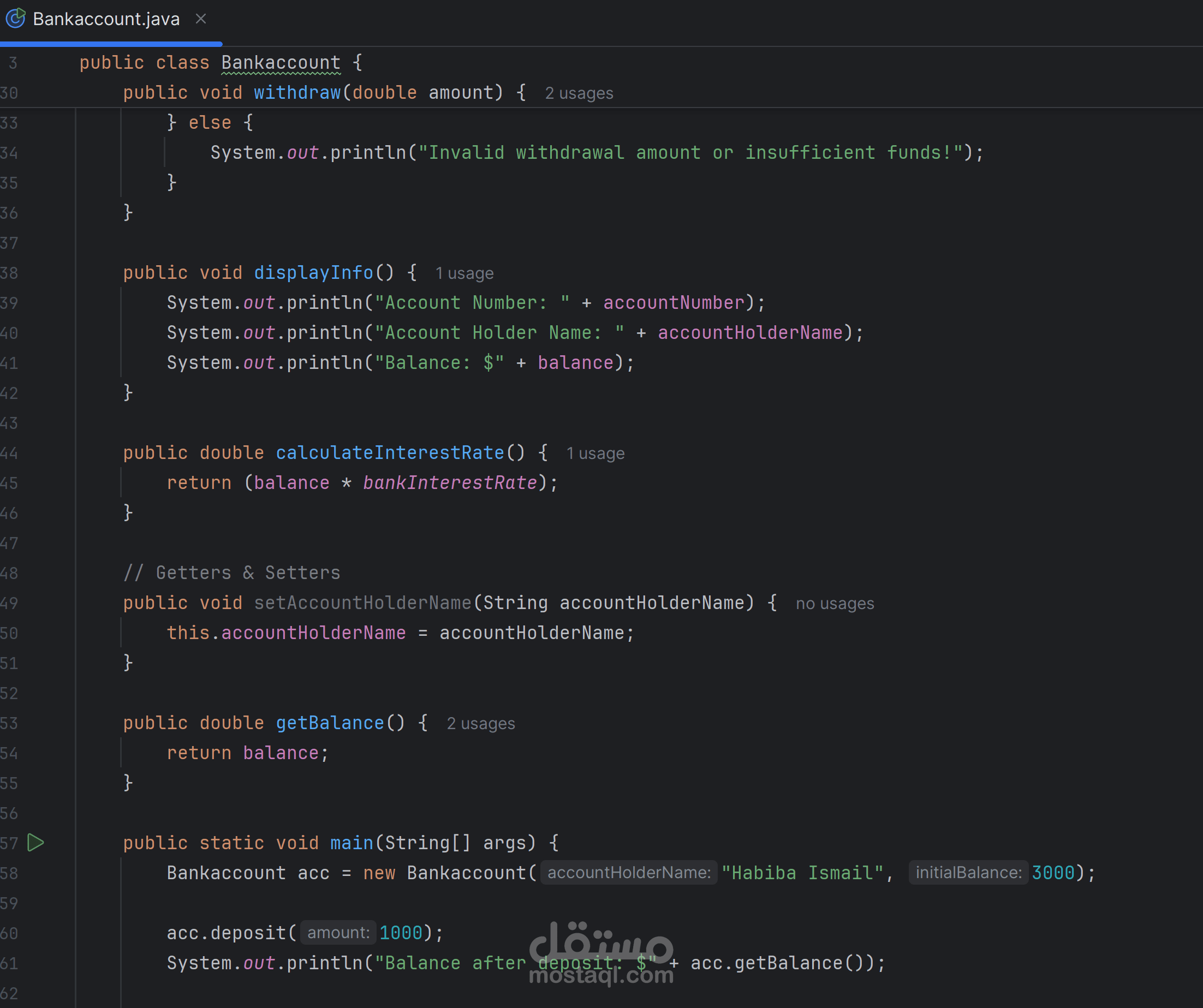Click the bankInterestRate field in return statement
The width and height of the screenshot is (1203, 1008).
450,483
